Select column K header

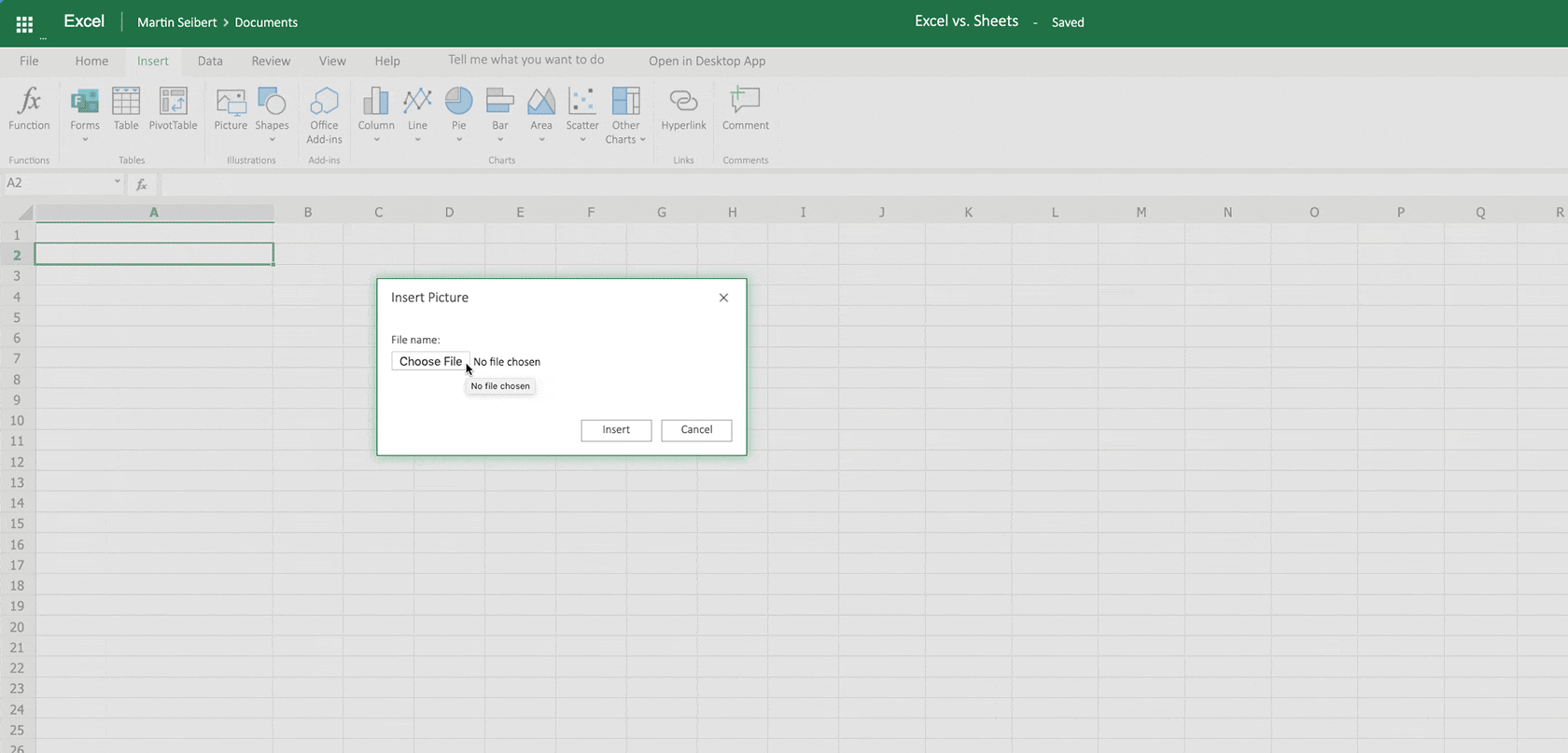tap(968, 213)
